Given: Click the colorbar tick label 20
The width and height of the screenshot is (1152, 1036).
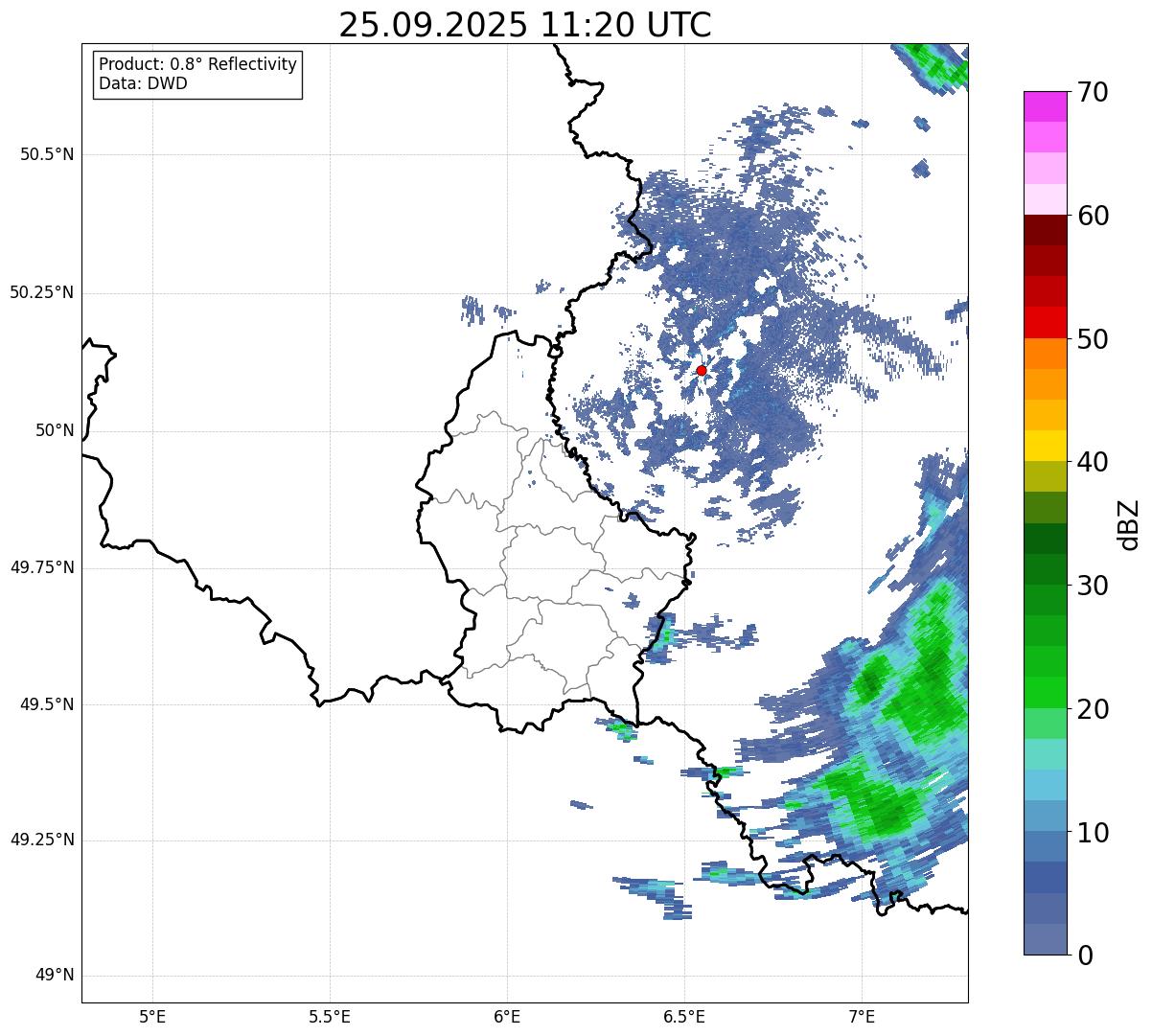Looking at the screenshot, I should (1094, 709).
